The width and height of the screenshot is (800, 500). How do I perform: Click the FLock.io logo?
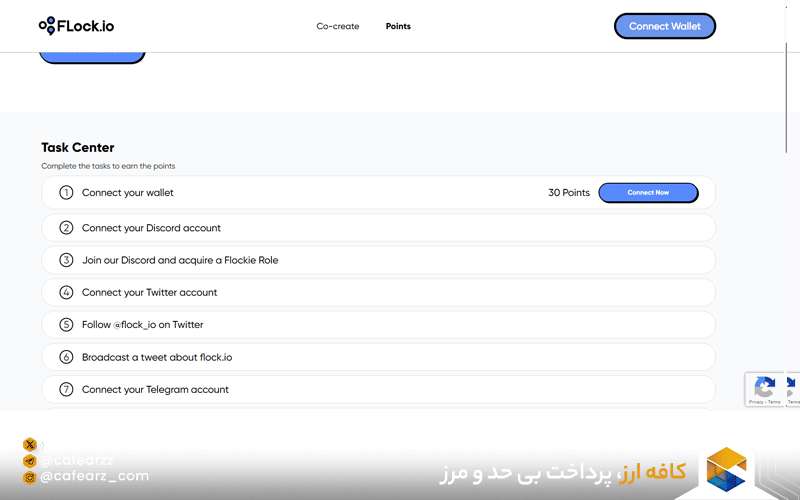coord(77,26)
